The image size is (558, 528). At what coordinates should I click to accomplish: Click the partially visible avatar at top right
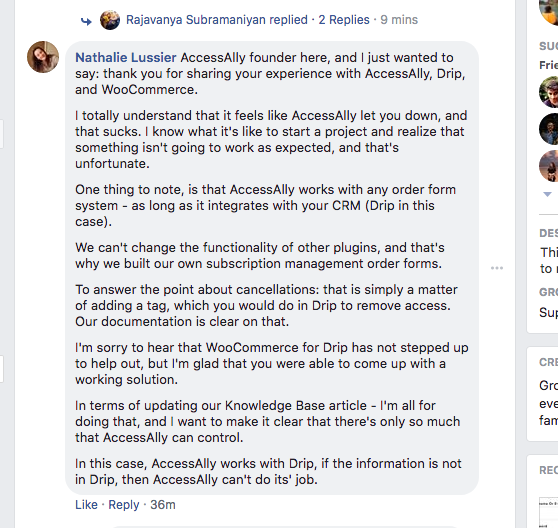pos(549,11)
